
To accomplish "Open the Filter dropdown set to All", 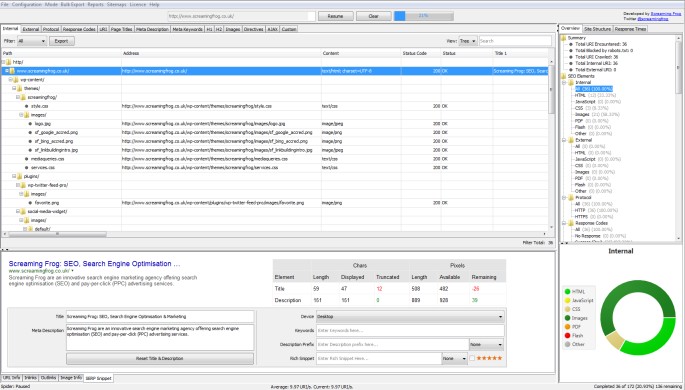I will (32, 41).
